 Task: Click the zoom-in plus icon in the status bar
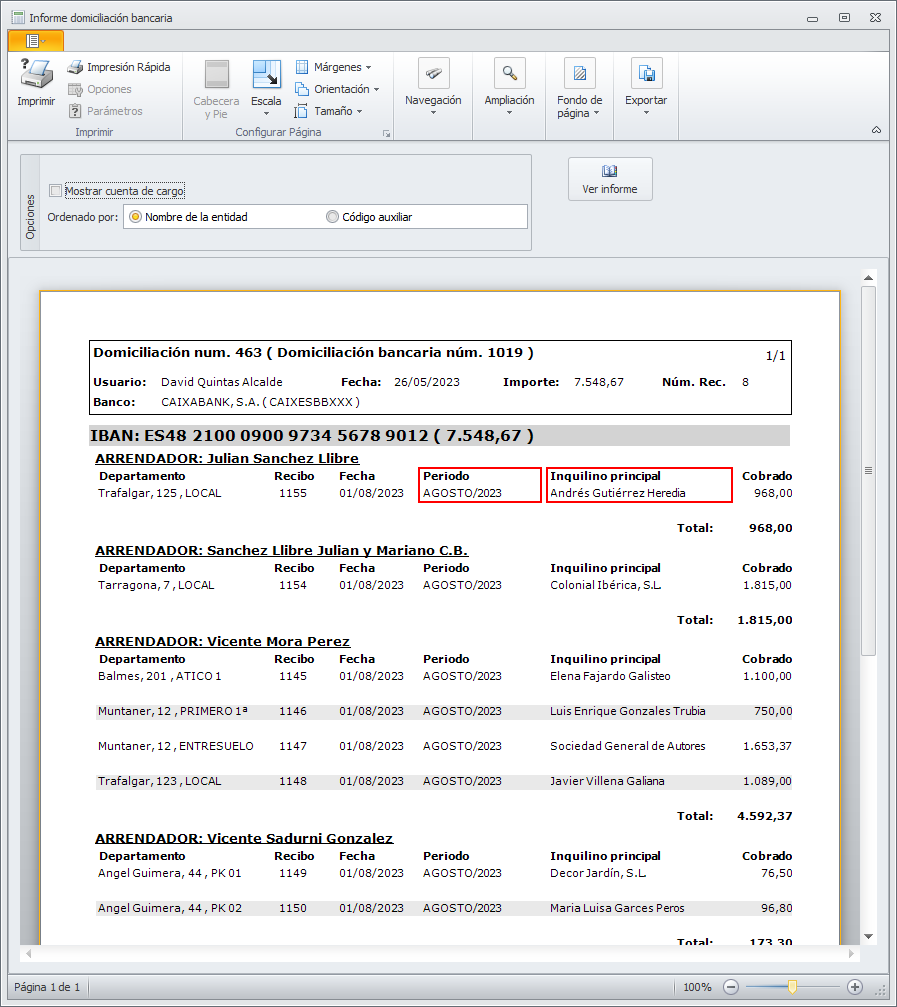coord(855,987)
